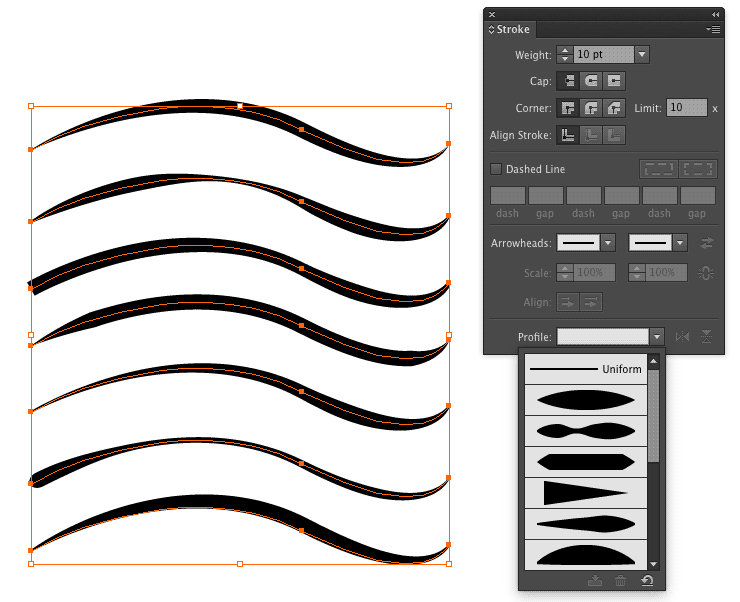
Task: Extend arrow tip beyond path end
Action: (x=568, y=302)
